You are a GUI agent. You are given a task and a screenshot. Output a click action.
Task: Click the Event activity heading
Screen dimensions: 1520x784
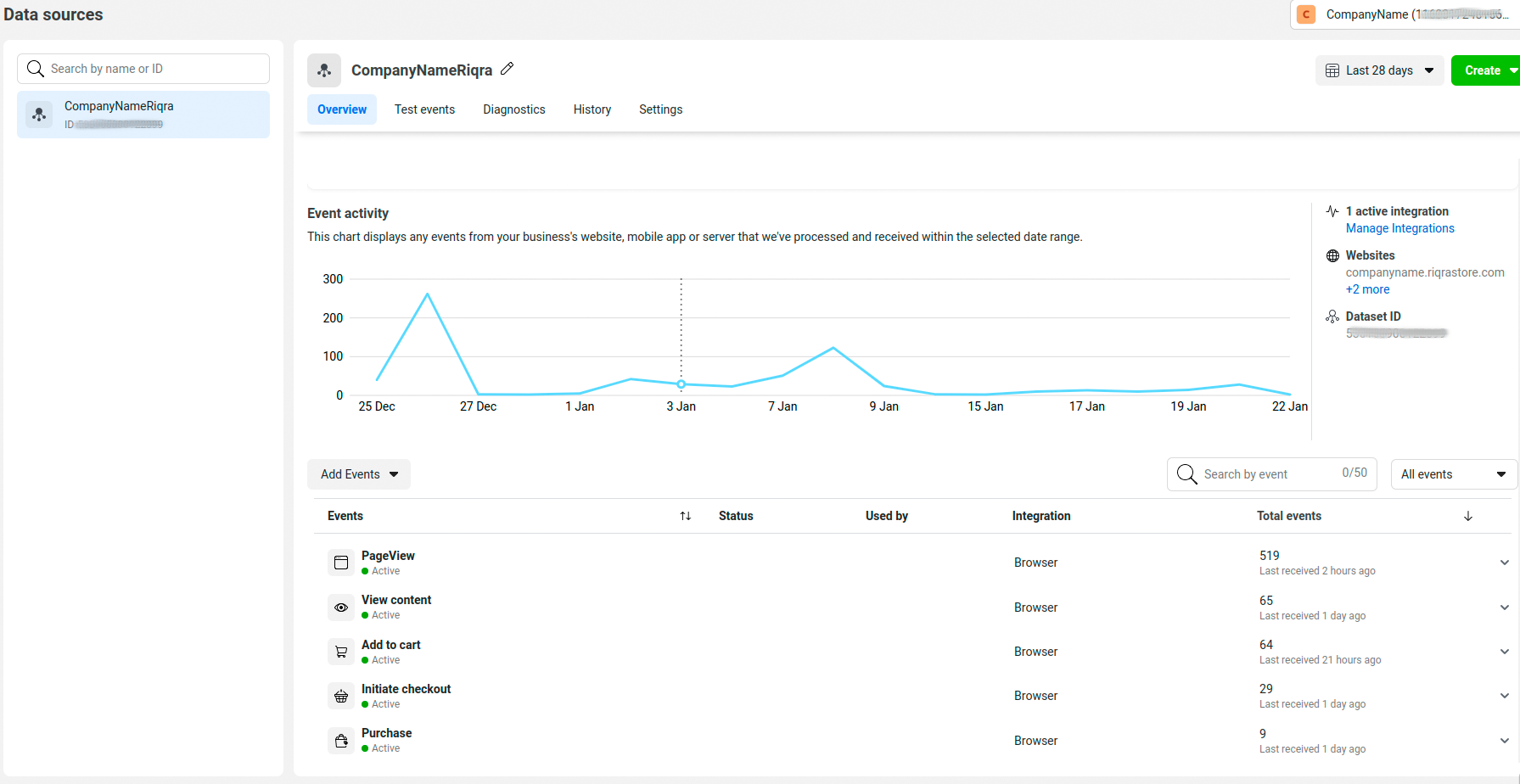click(348, 214)
